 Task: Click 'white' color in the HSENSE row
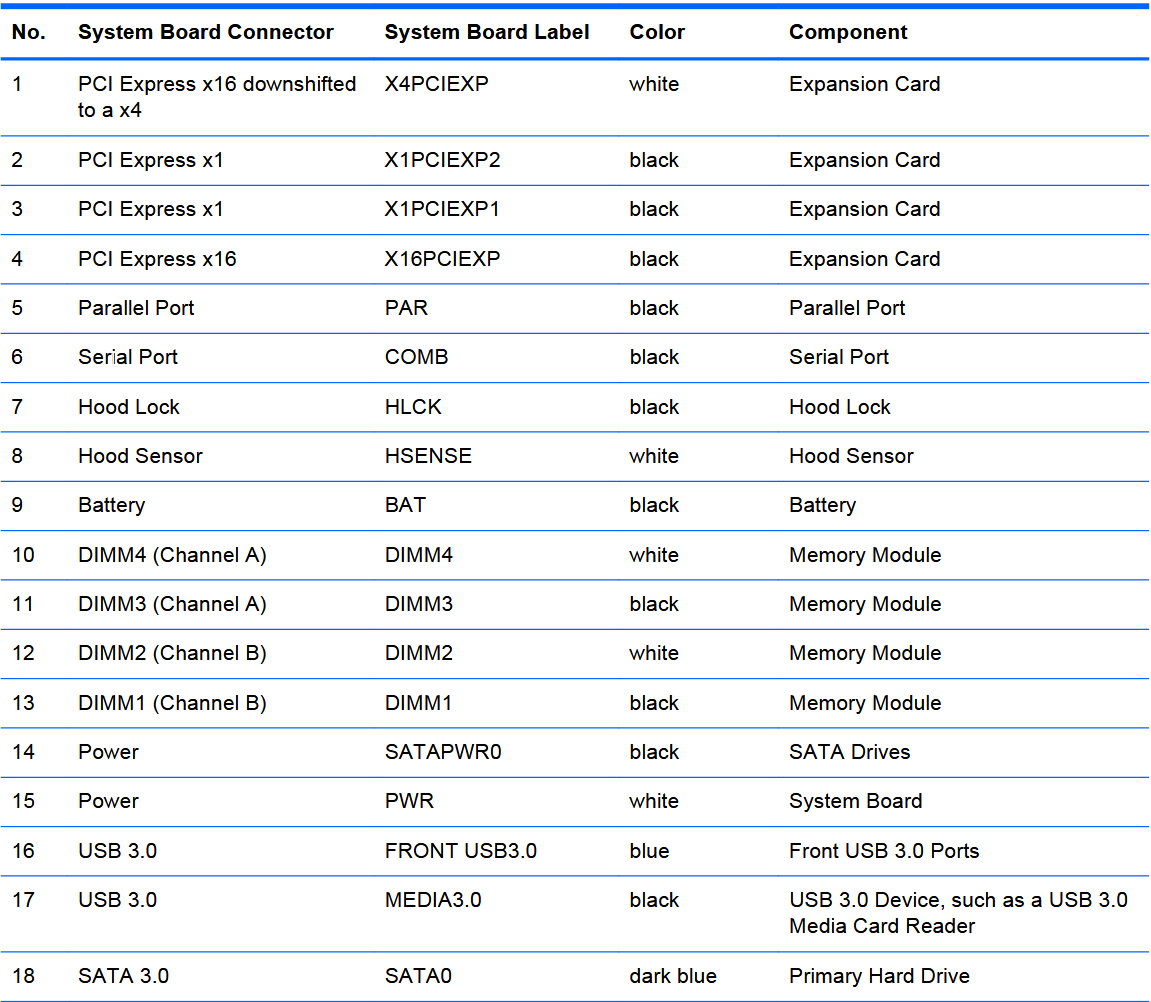[x=654, y=457]
